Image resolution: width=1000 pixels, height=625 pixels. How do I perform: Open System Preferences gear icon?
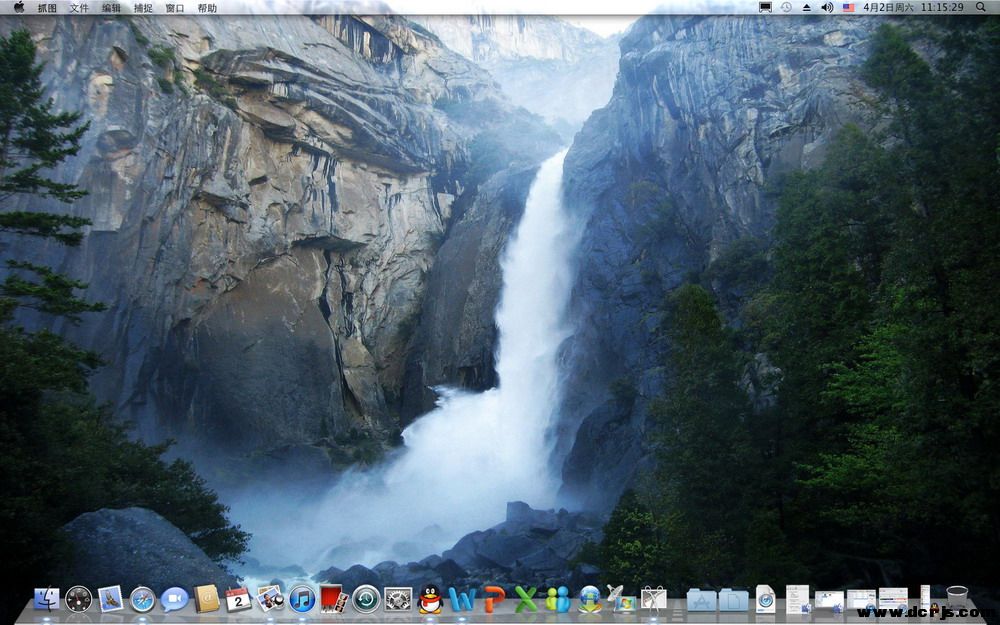coord(398,599)
